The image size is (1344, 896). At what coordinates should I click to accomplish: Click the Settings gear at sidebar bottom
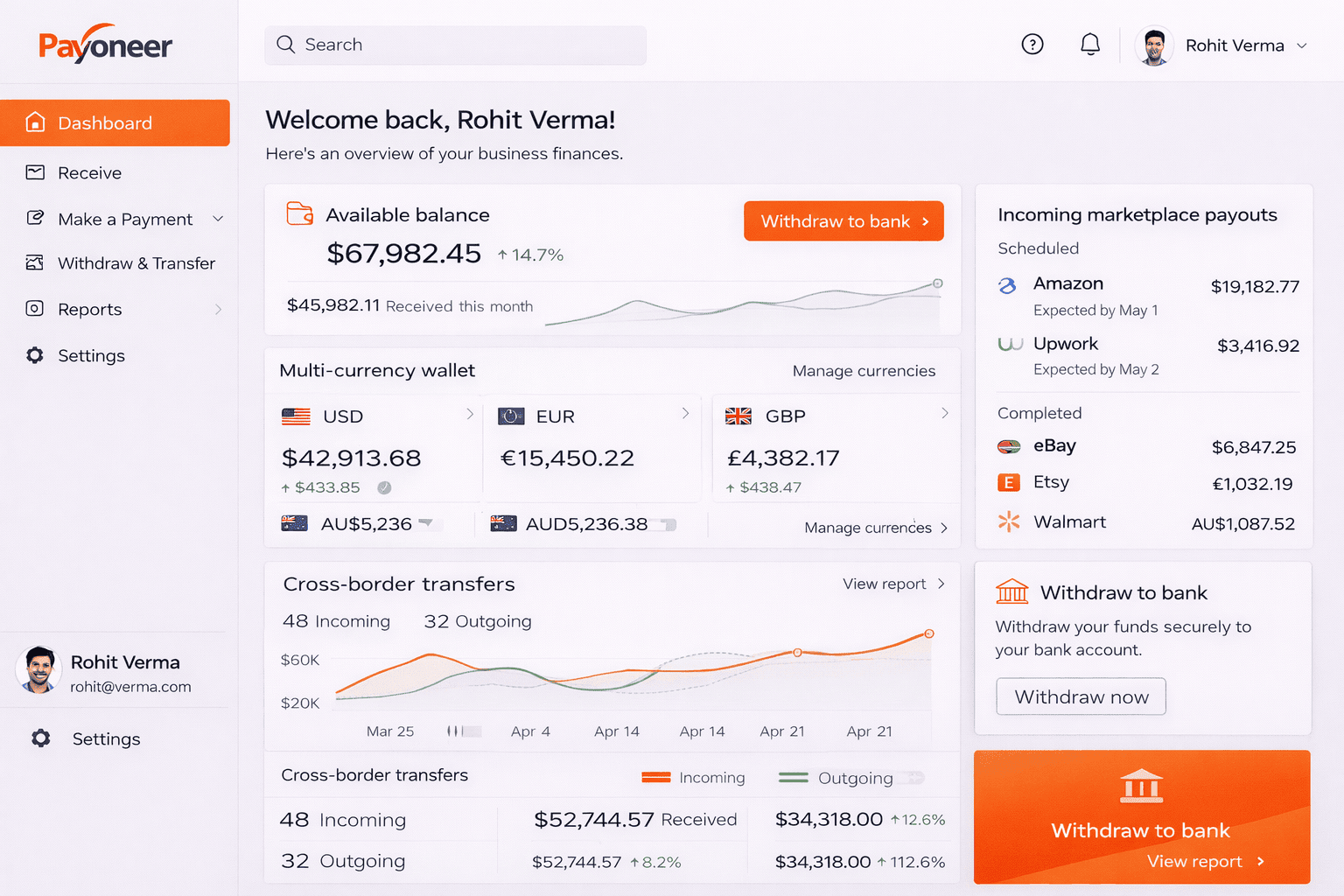pos(40,738)
